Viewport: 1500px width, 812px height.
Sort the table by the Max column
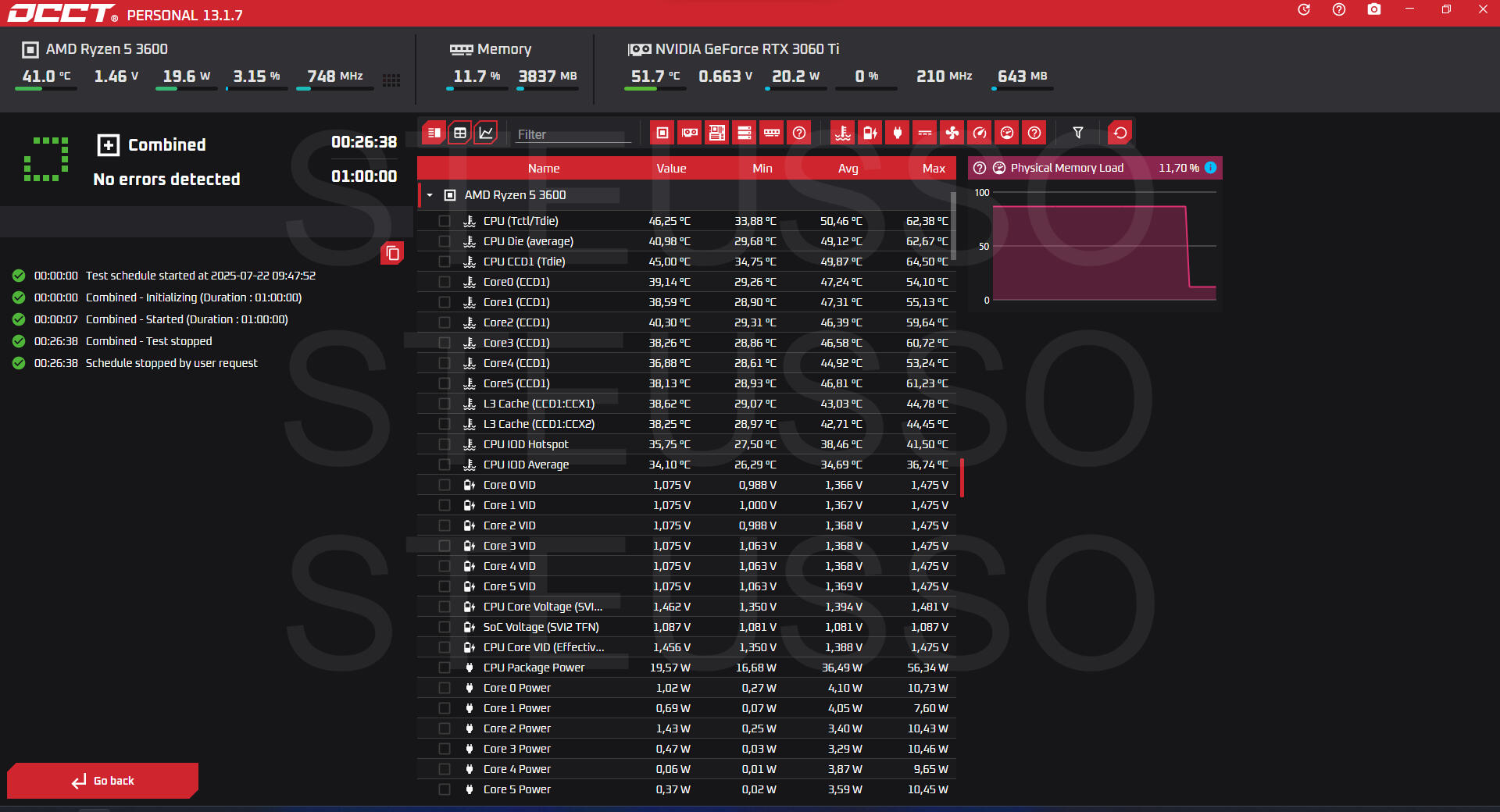933,169
